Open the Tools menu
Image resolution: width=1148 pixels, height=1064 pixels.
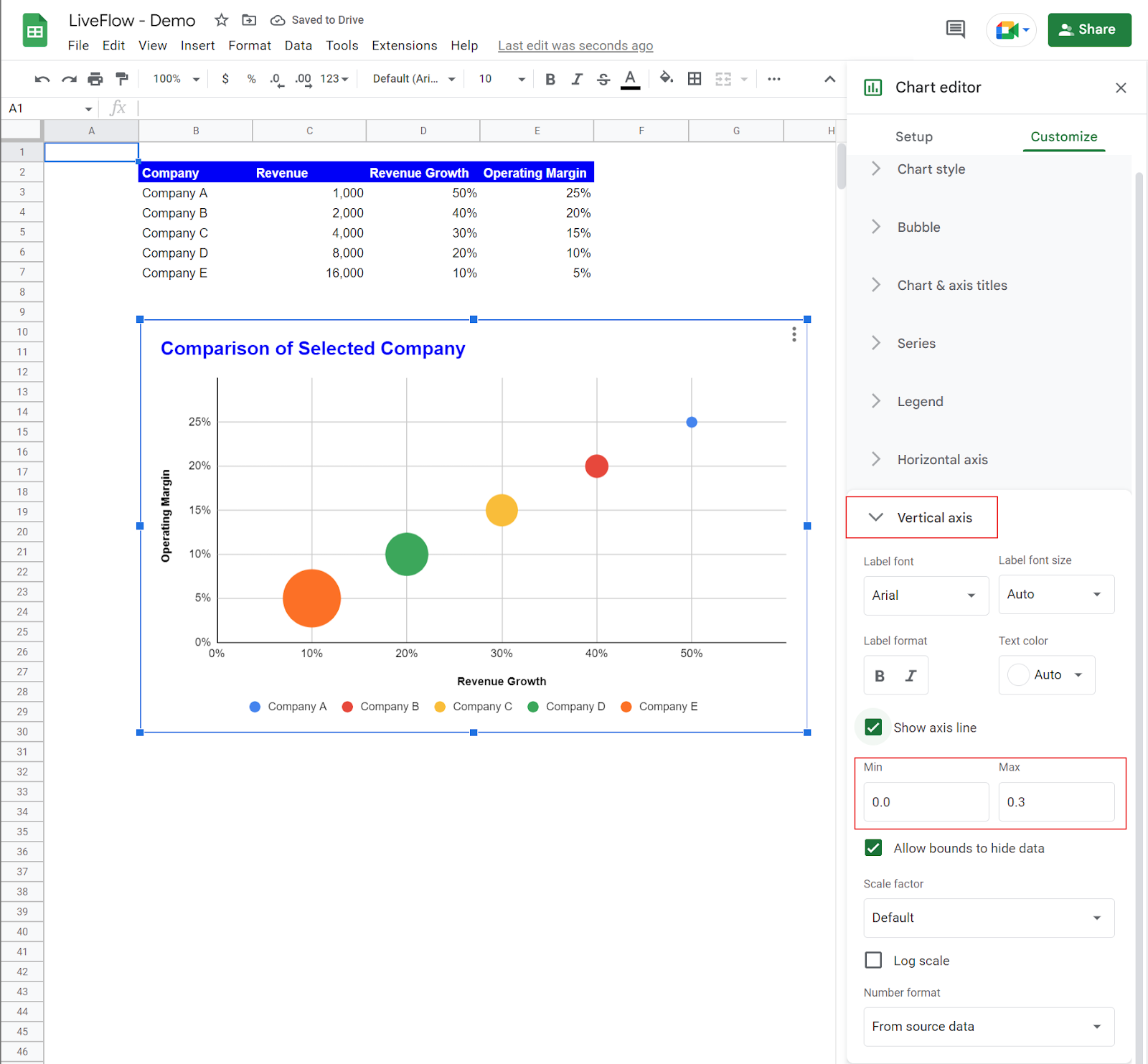pos(342,45)
